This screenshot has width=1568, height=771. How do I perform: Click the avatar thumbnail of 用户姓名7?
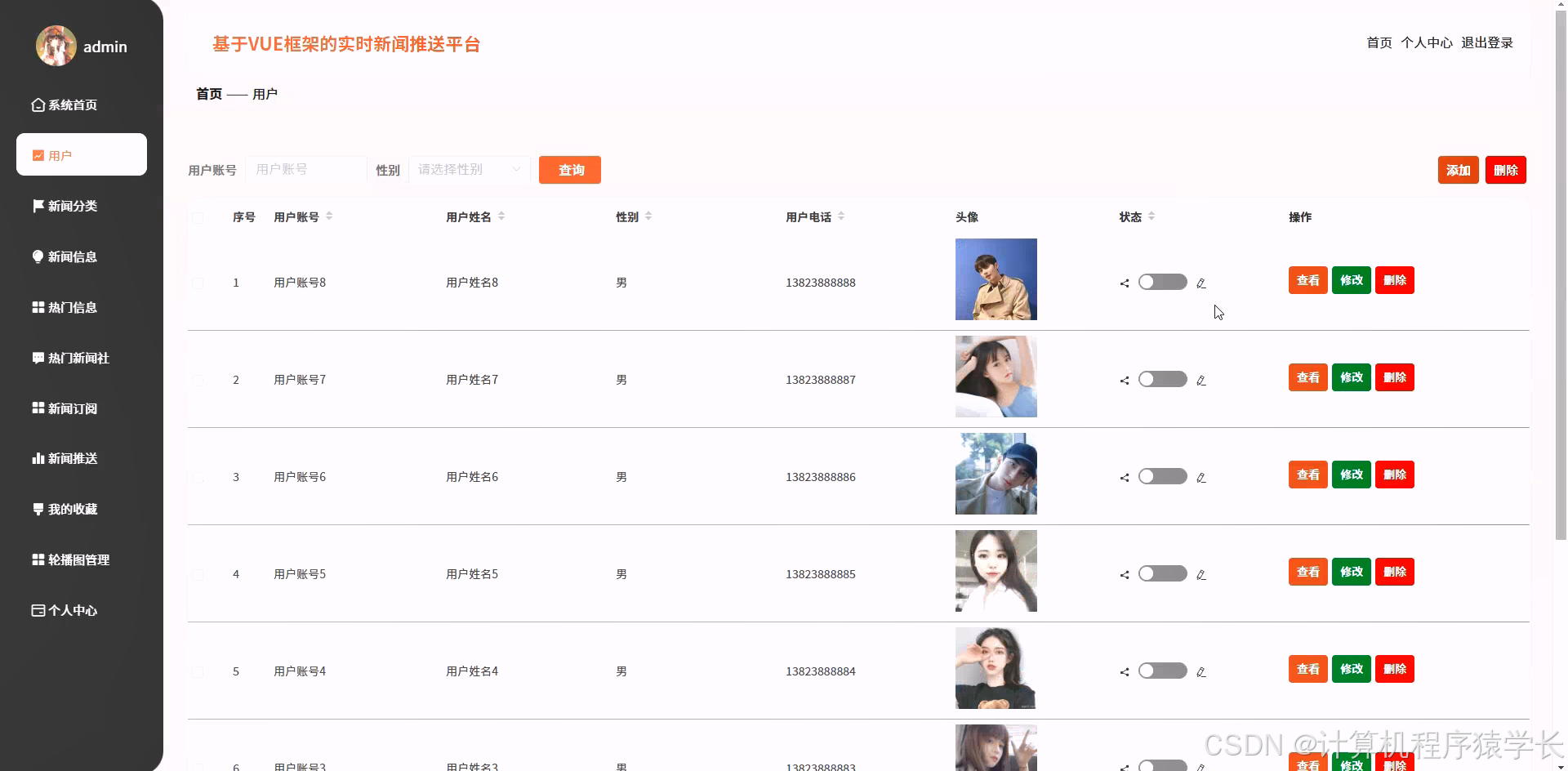(x=996, y=377)
